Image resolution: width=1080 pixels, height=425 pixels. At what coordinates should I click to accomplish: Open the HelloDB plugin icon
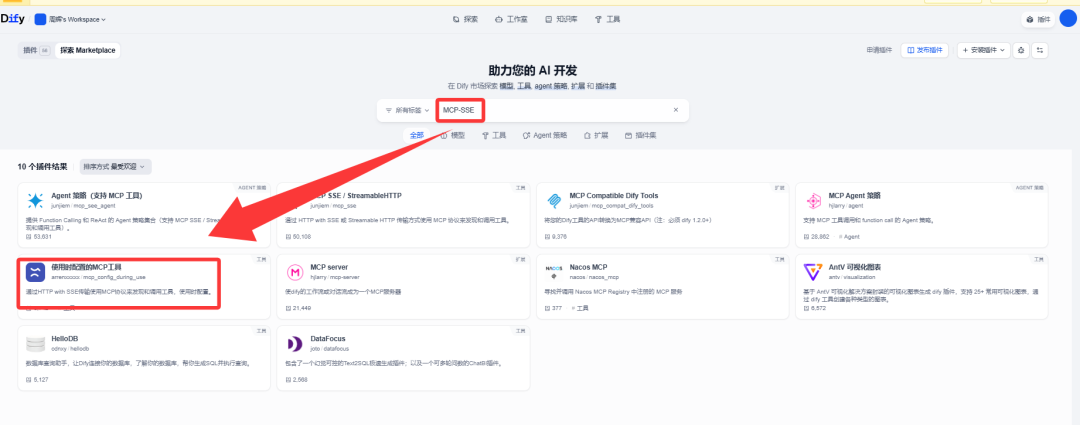(35, 344)
